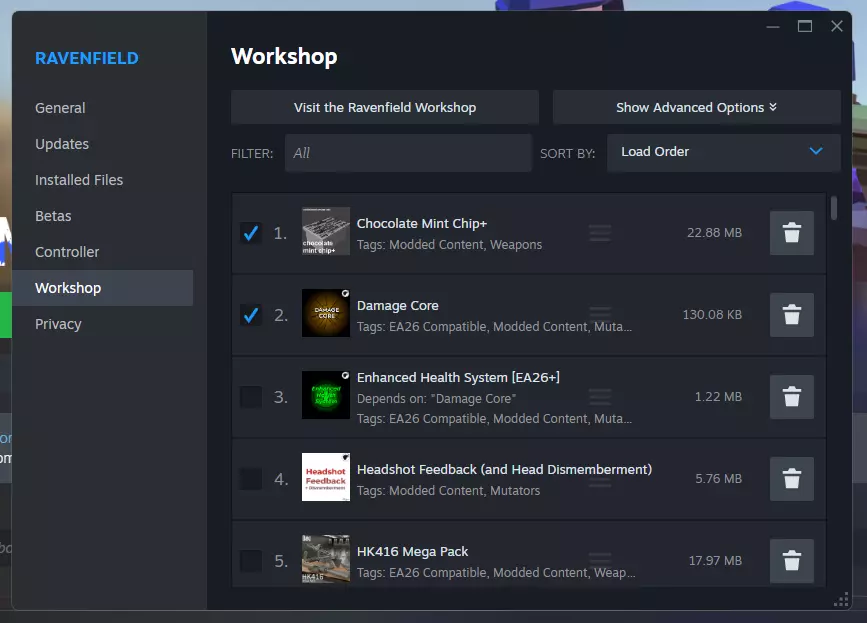Click reorder handle of Enhanced Health System

tap(600, 397)
